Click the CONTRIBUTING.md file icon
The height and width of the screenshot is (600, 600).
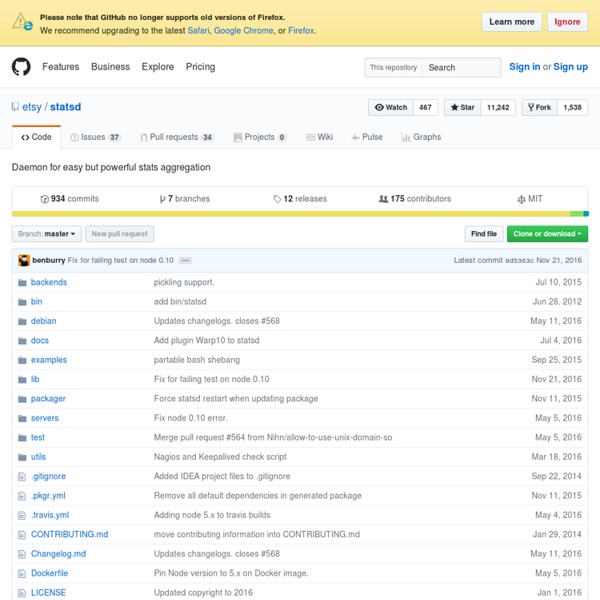click(22, 535)
